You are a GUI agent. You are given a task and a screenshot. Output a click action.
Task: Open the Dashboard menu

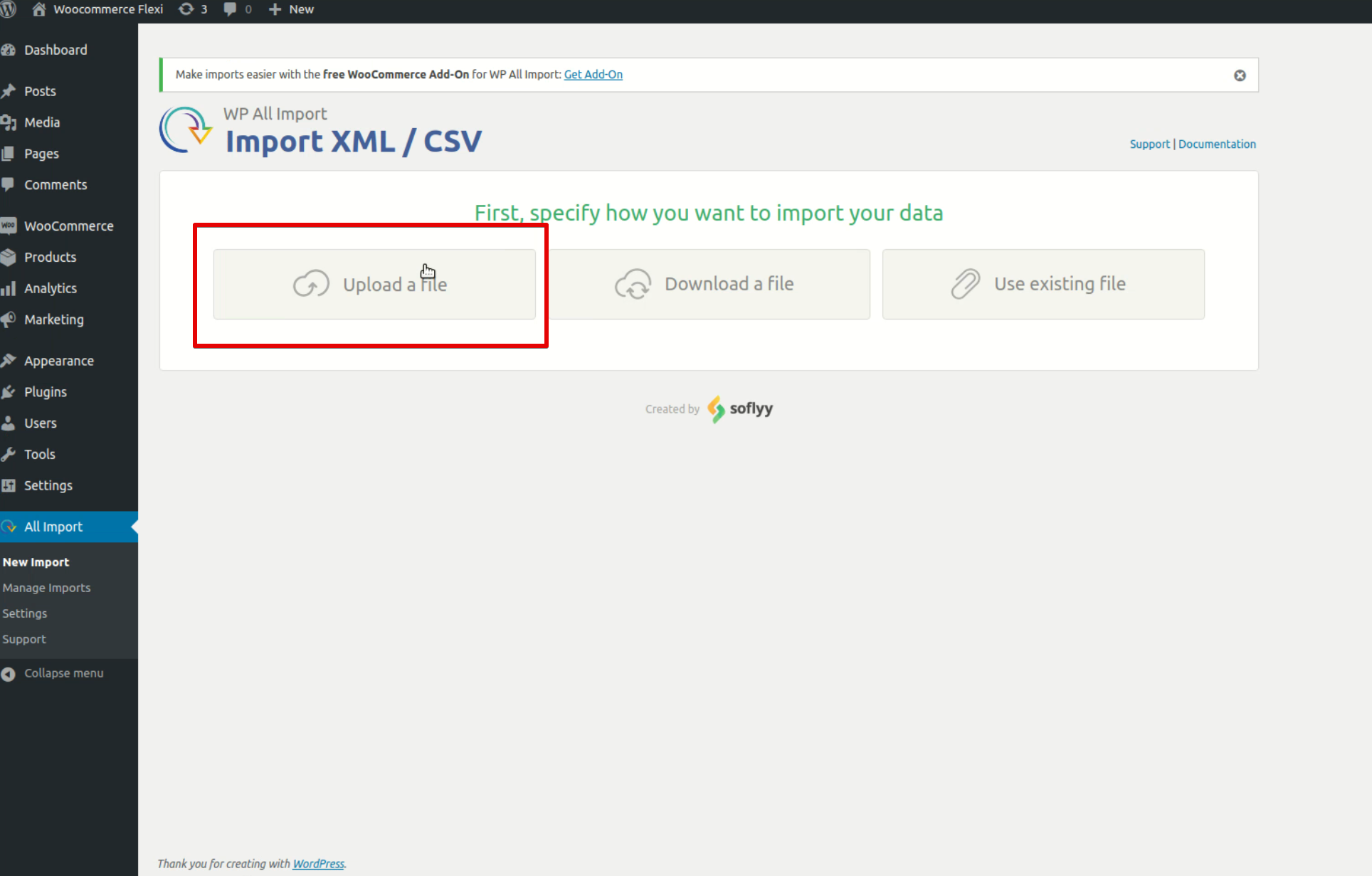click(56, 50)
